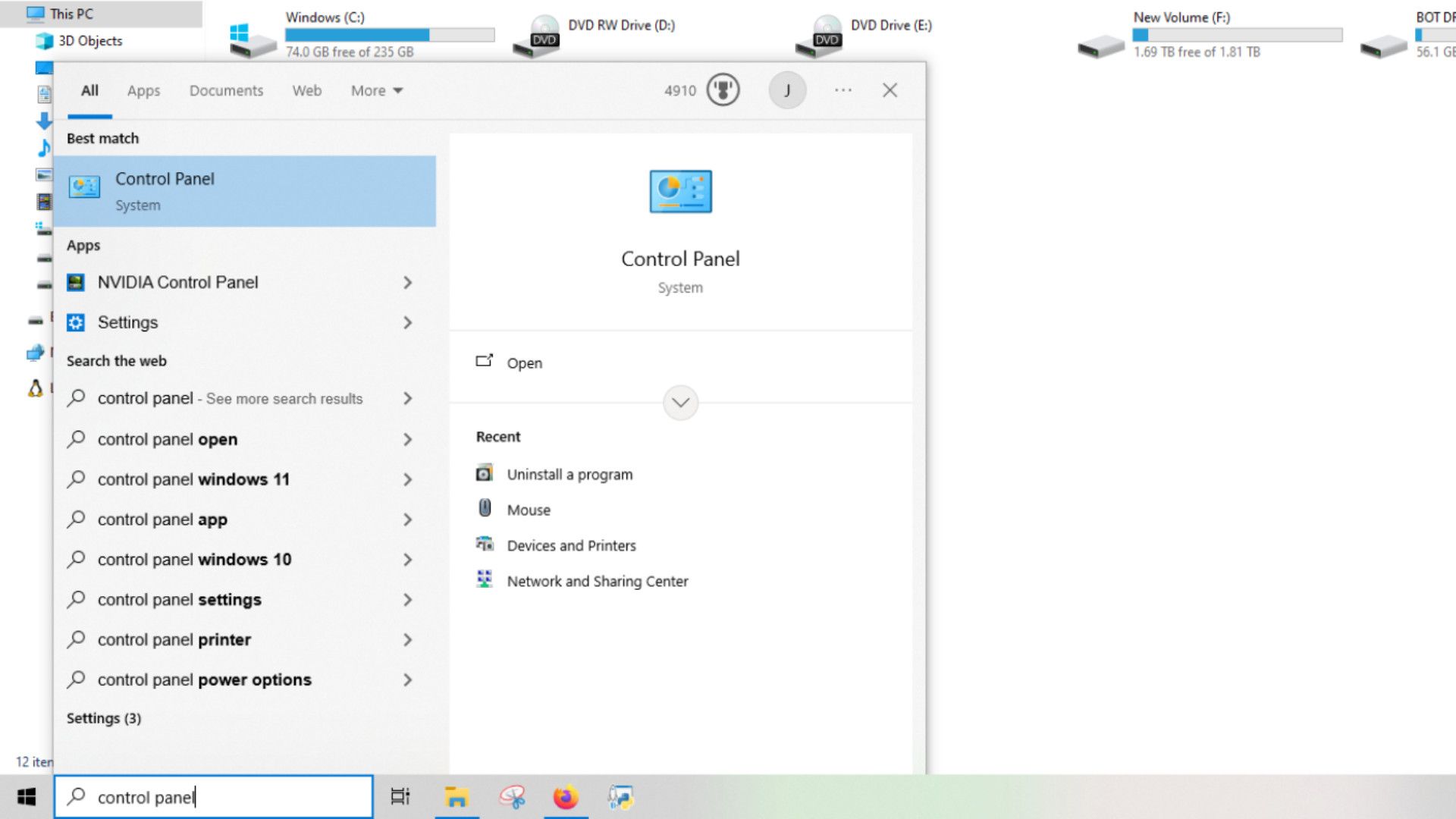Select the Windows (C:) drive icon

tap(253, 41)
